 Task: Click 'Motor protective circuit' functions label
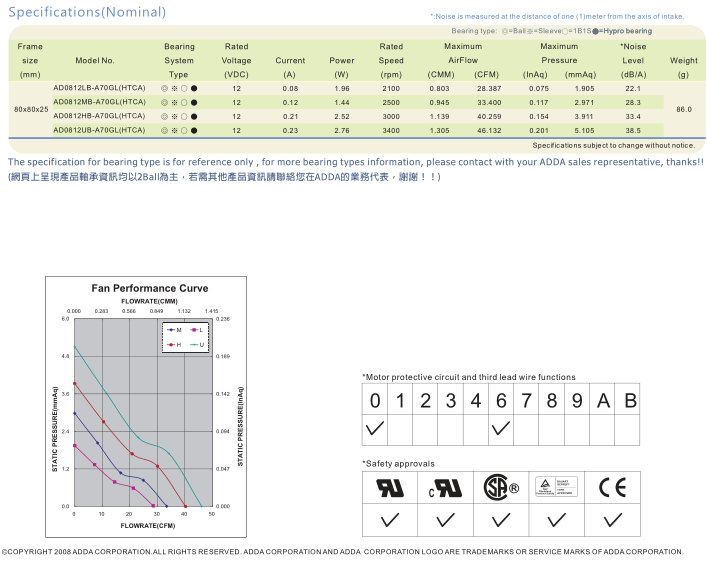pyautogui.click(x=469, y=377)
